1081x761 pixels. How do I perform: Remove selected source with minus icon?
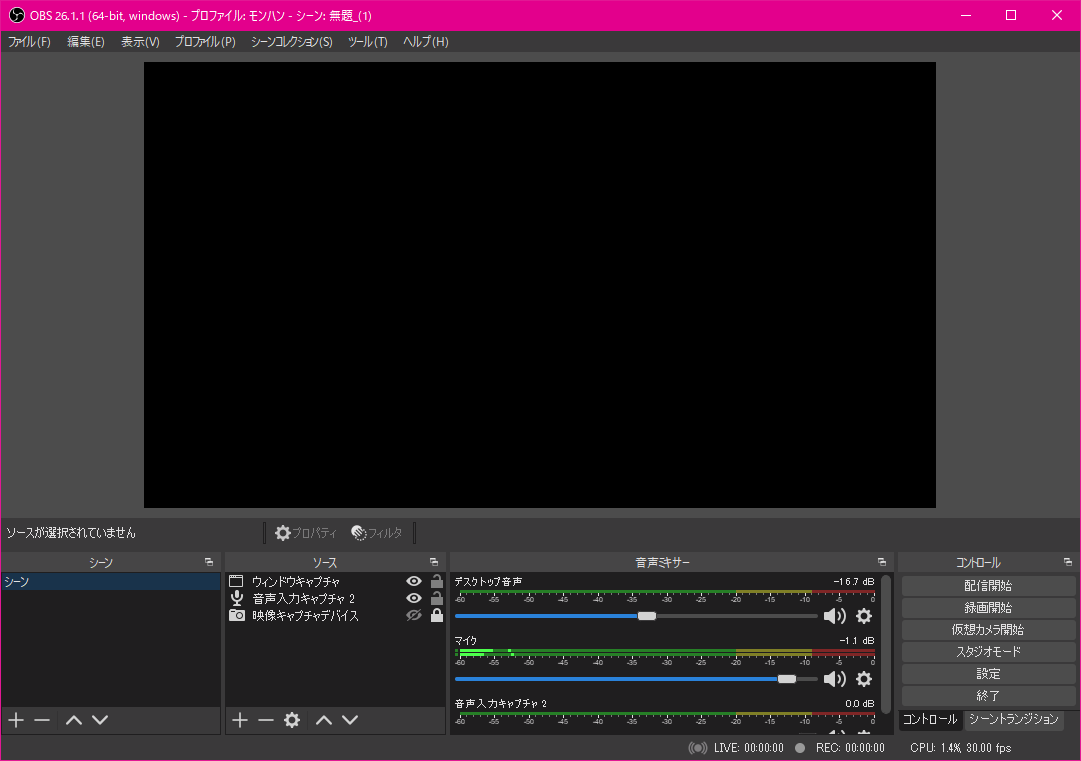click(265, 720)
